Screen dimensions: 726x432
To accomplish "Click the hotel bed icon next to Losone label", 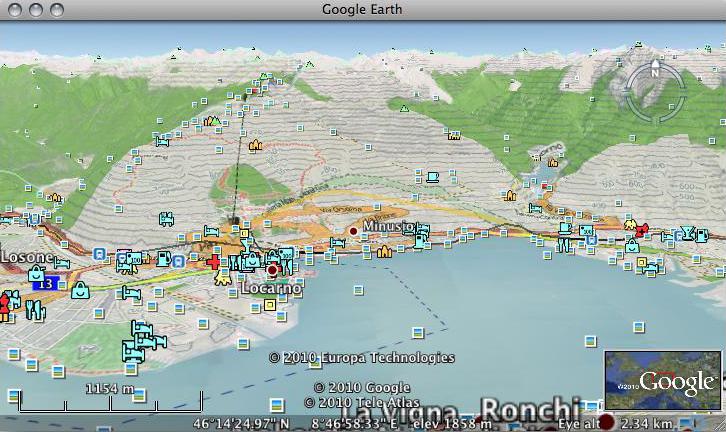I will [x=61, y=263].
